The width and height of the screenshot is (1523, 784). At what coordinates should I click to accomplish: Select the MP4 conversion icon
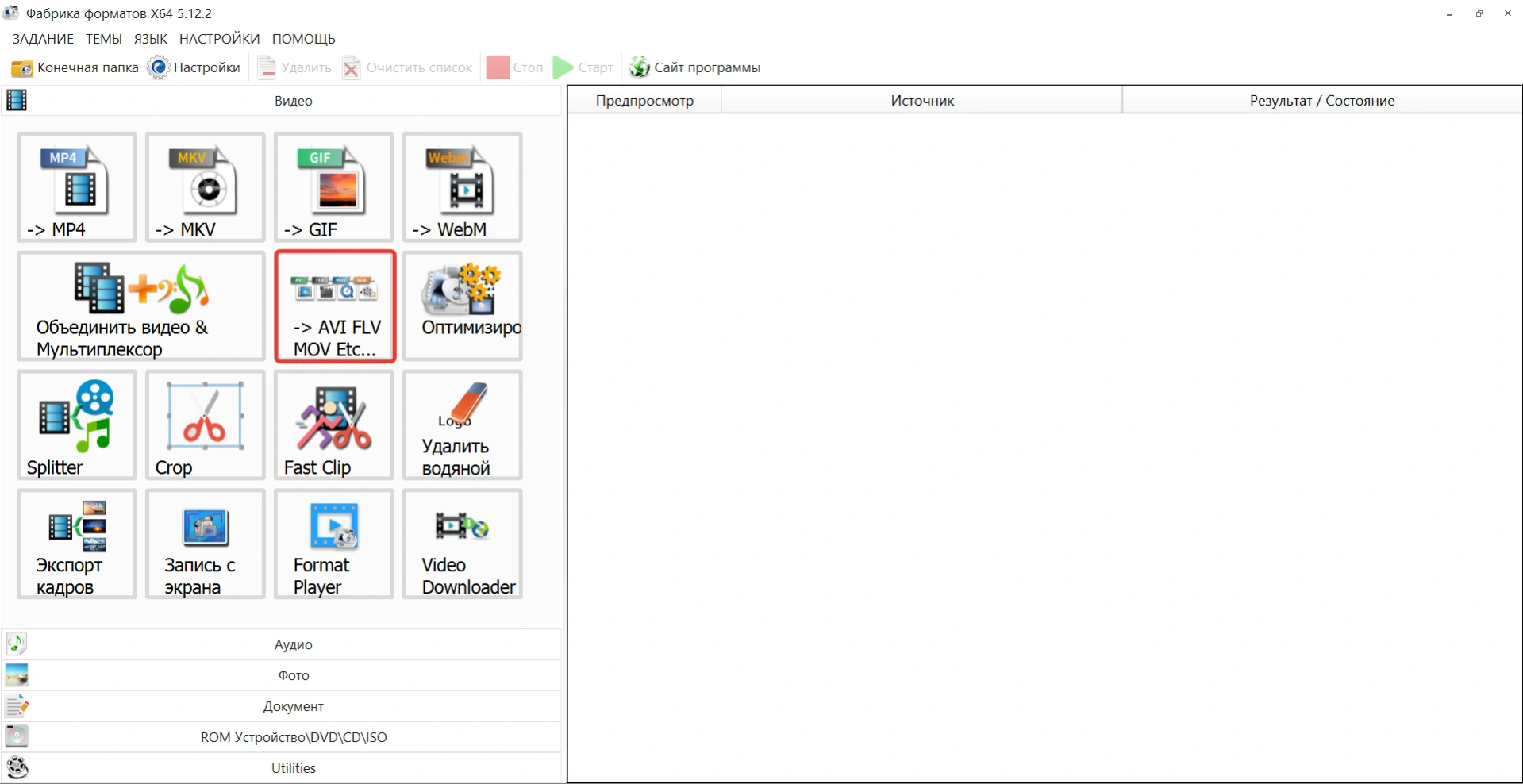coord(77,187)
